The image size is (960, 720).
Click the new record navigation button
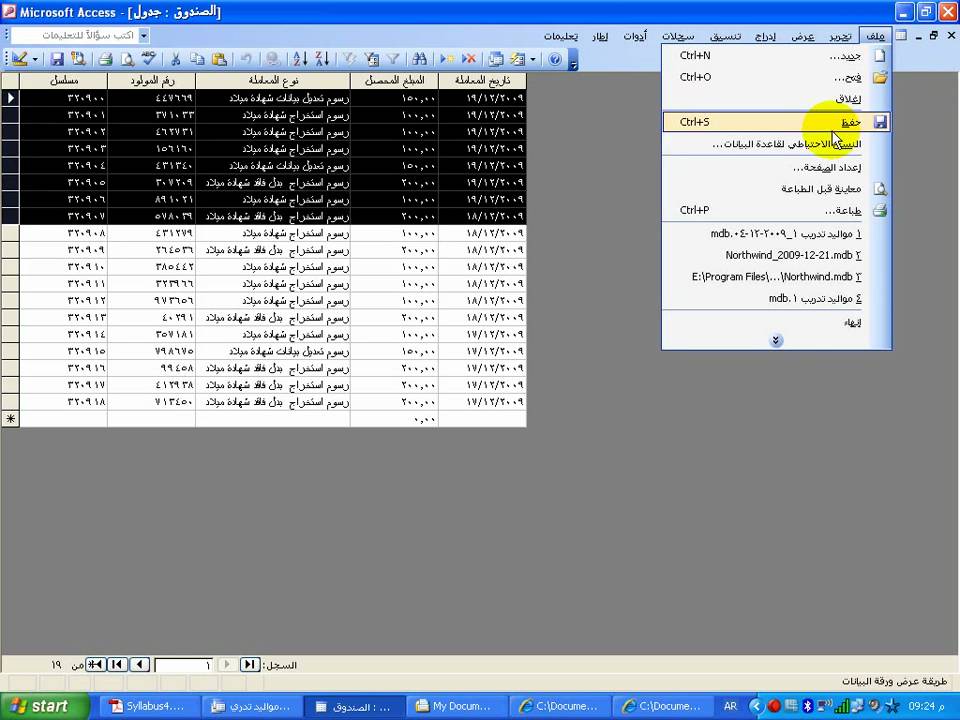(x=96, y=664)
